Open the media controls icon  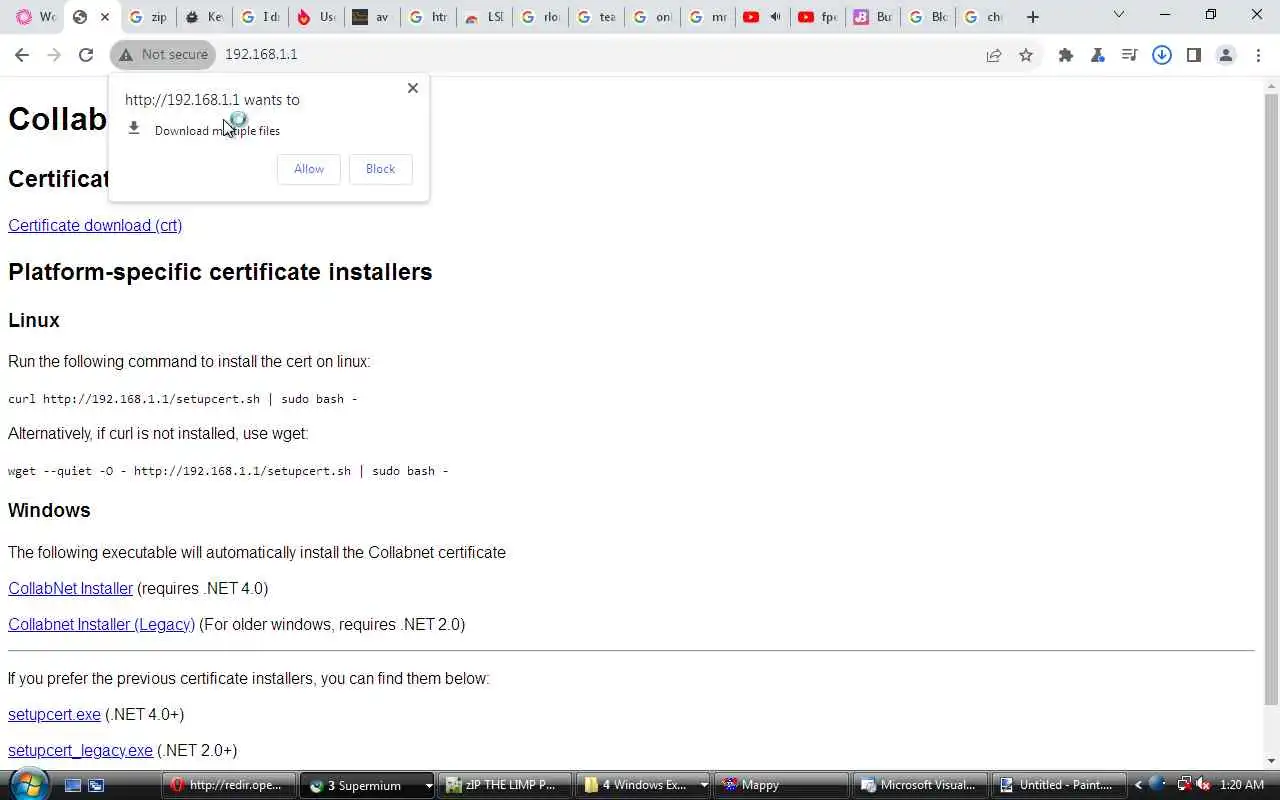coord(1130,55)
